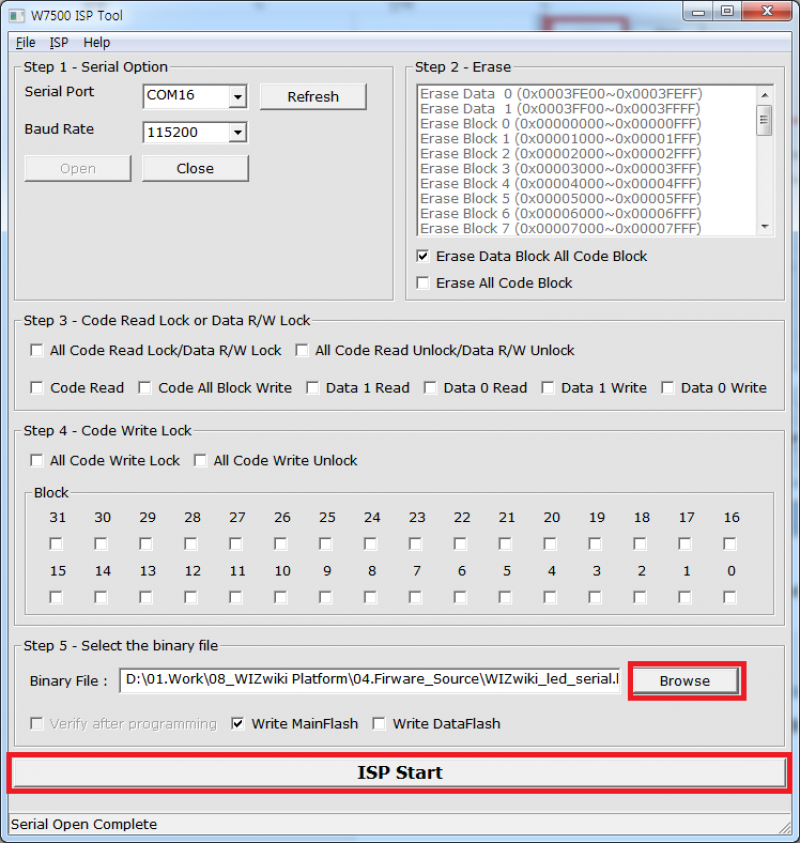Expand the Serial Port COM16 dropdown
Screen dimensions: 800x843
click(x=237, y=97)
